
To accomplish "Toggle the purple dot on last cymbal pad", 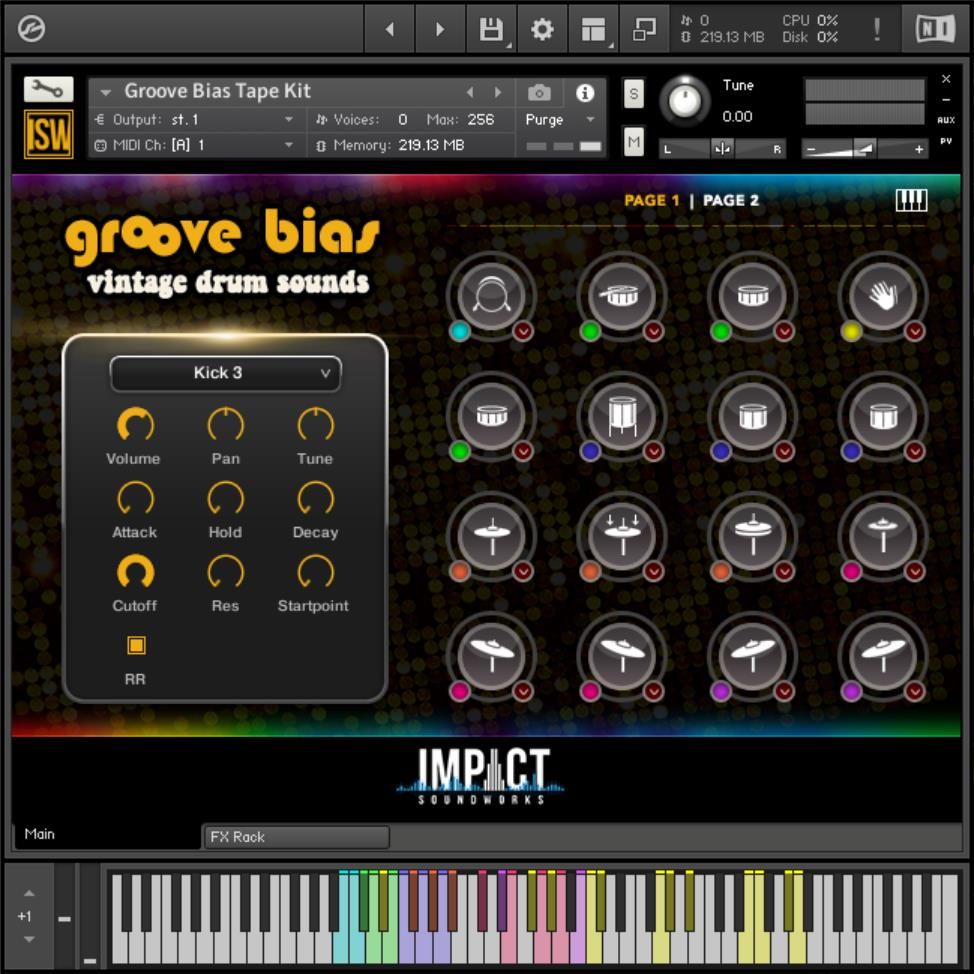I will [851, 691].
